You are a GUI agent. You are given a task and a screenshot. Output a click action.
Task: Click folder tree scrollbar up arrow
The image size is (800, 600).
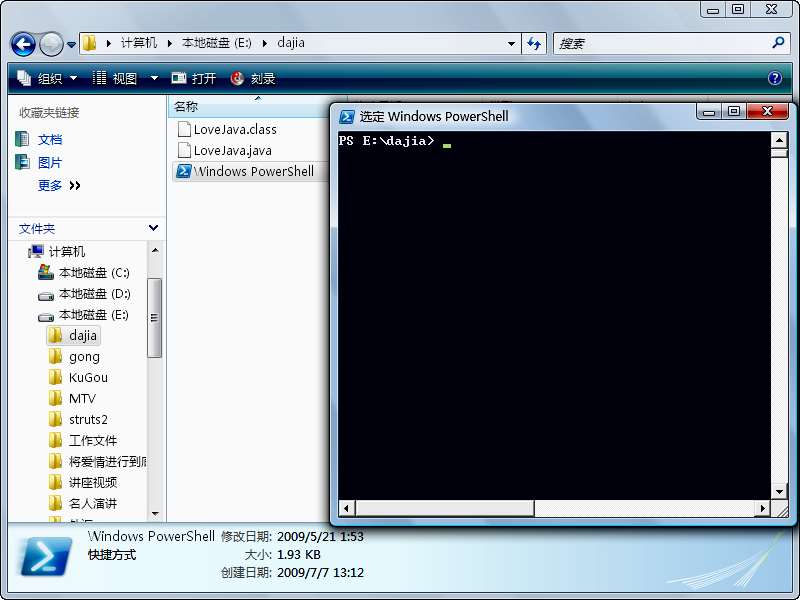point(155,250)
